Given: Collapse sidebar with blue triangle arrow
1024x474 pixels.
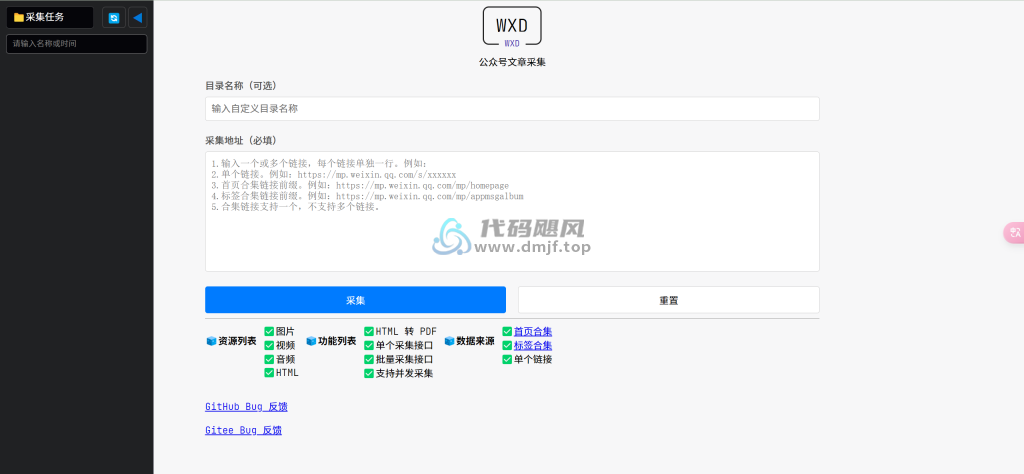Looking at the screenshot, I should click(137, 18).
